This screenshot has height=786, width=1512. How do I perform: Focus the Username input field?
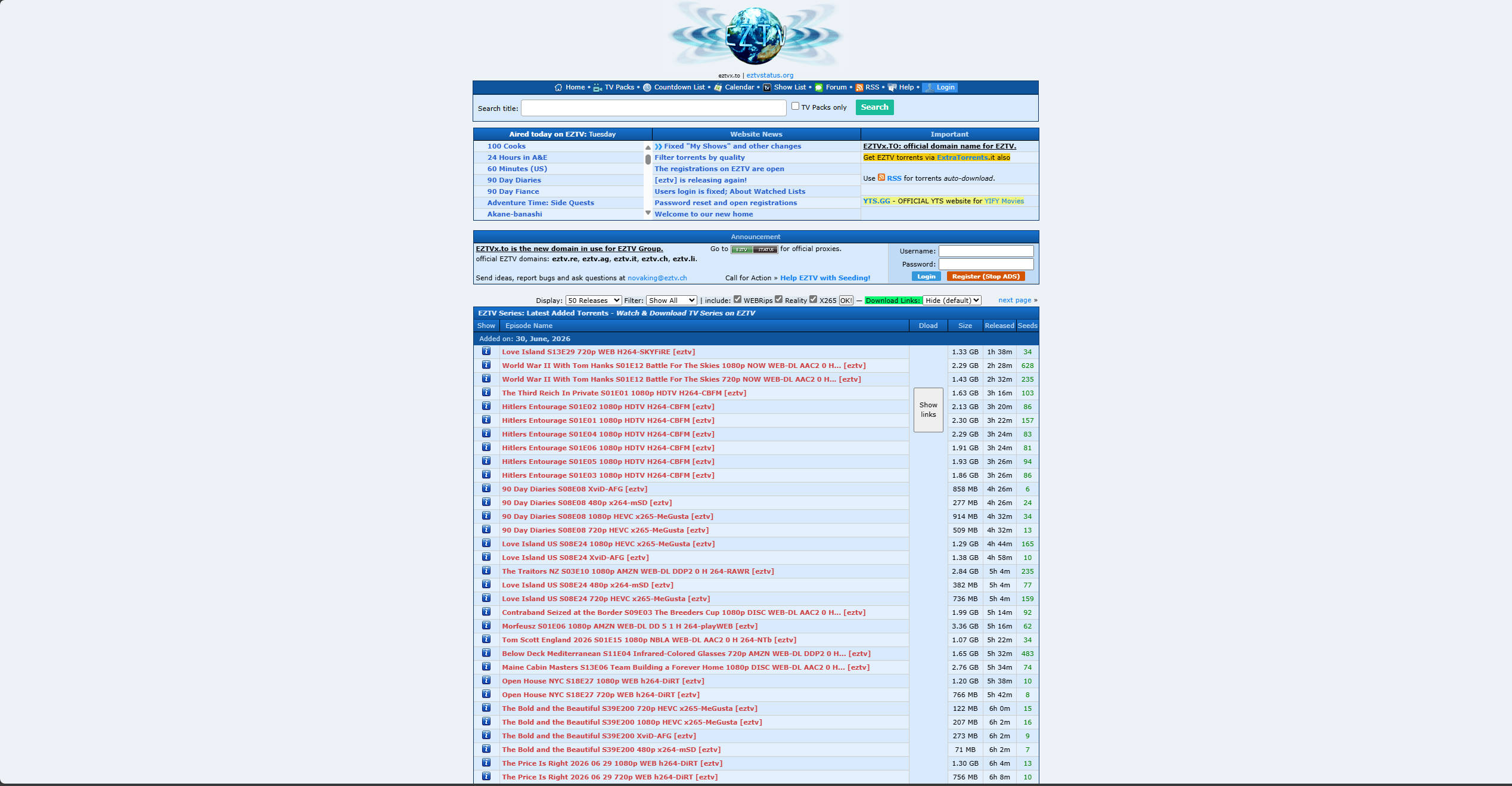coord(986,251)
